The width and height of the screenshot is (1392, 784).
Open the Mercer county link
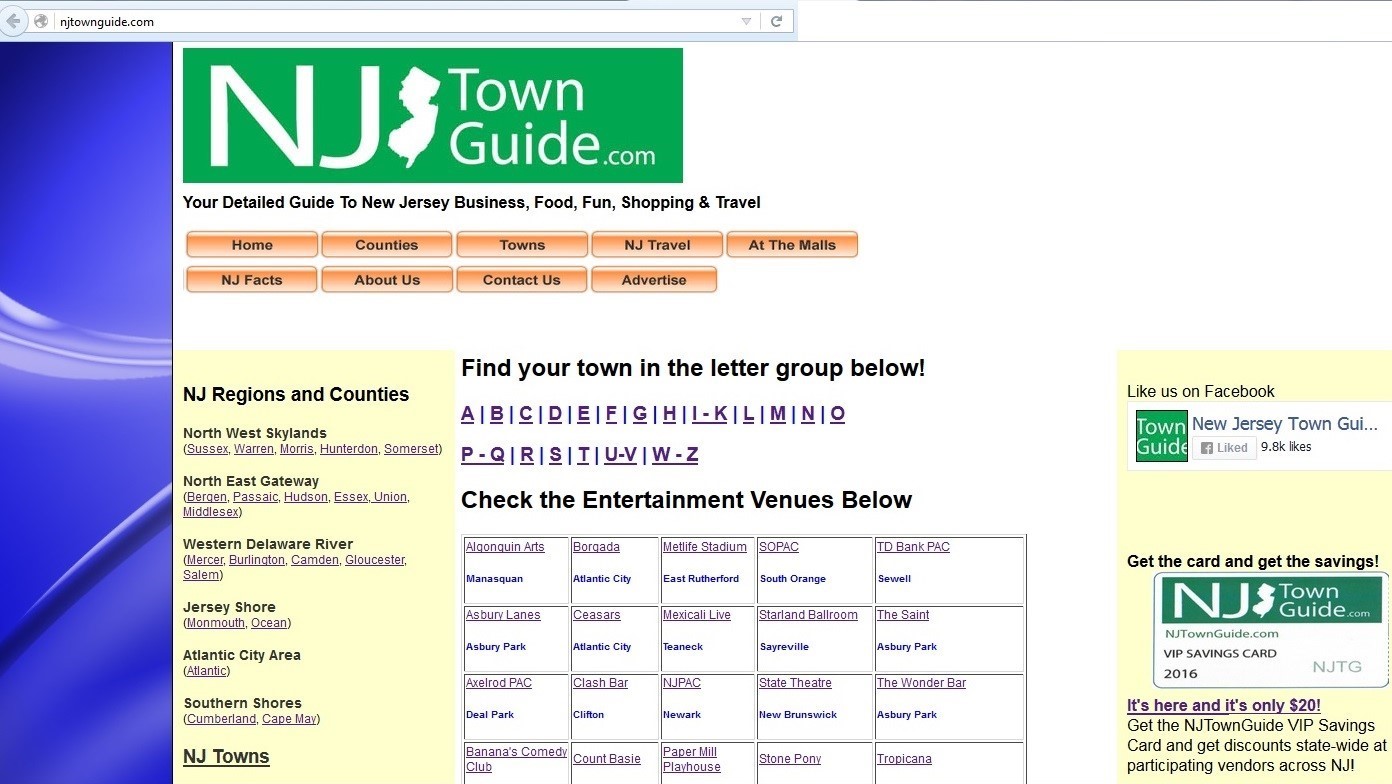(x=205, y=560)
